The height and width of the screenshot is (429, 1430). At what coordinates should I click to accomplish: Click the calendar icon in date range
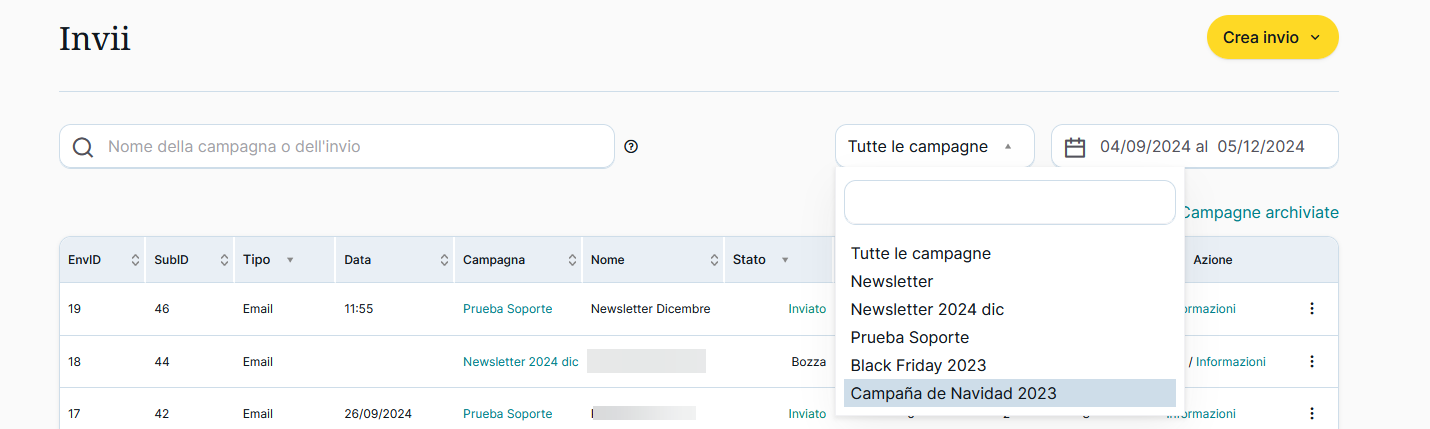(x=1075, y=147)
